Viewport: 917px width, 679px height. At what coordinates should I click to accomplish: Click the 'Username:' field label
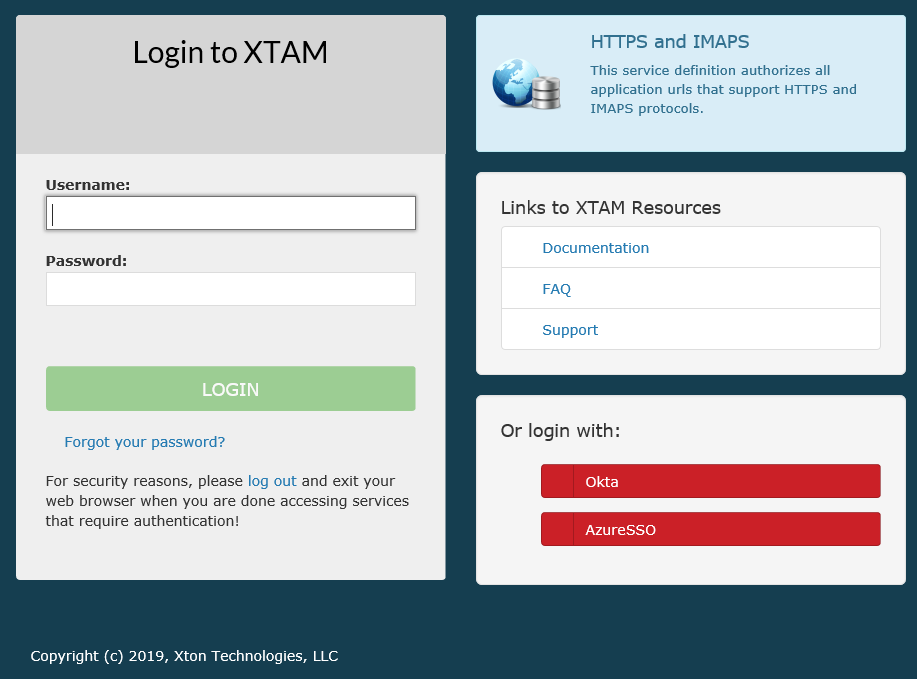(88, 185)
